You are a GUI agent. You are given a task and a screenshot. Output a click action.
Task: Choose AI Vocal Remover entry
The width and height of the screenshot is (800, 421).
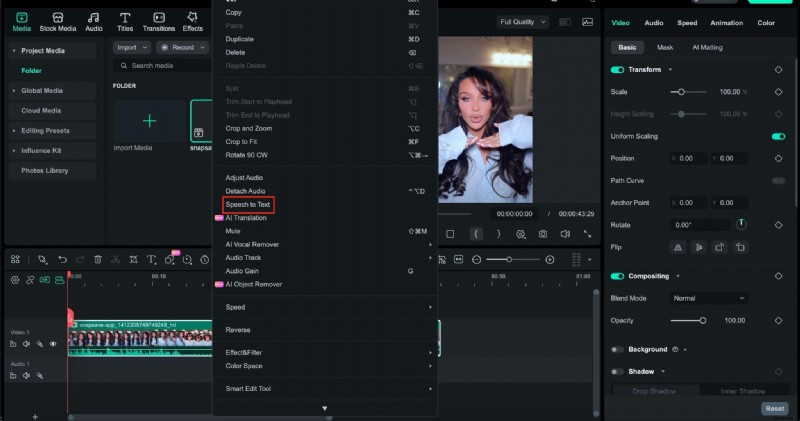coord(252,244)
